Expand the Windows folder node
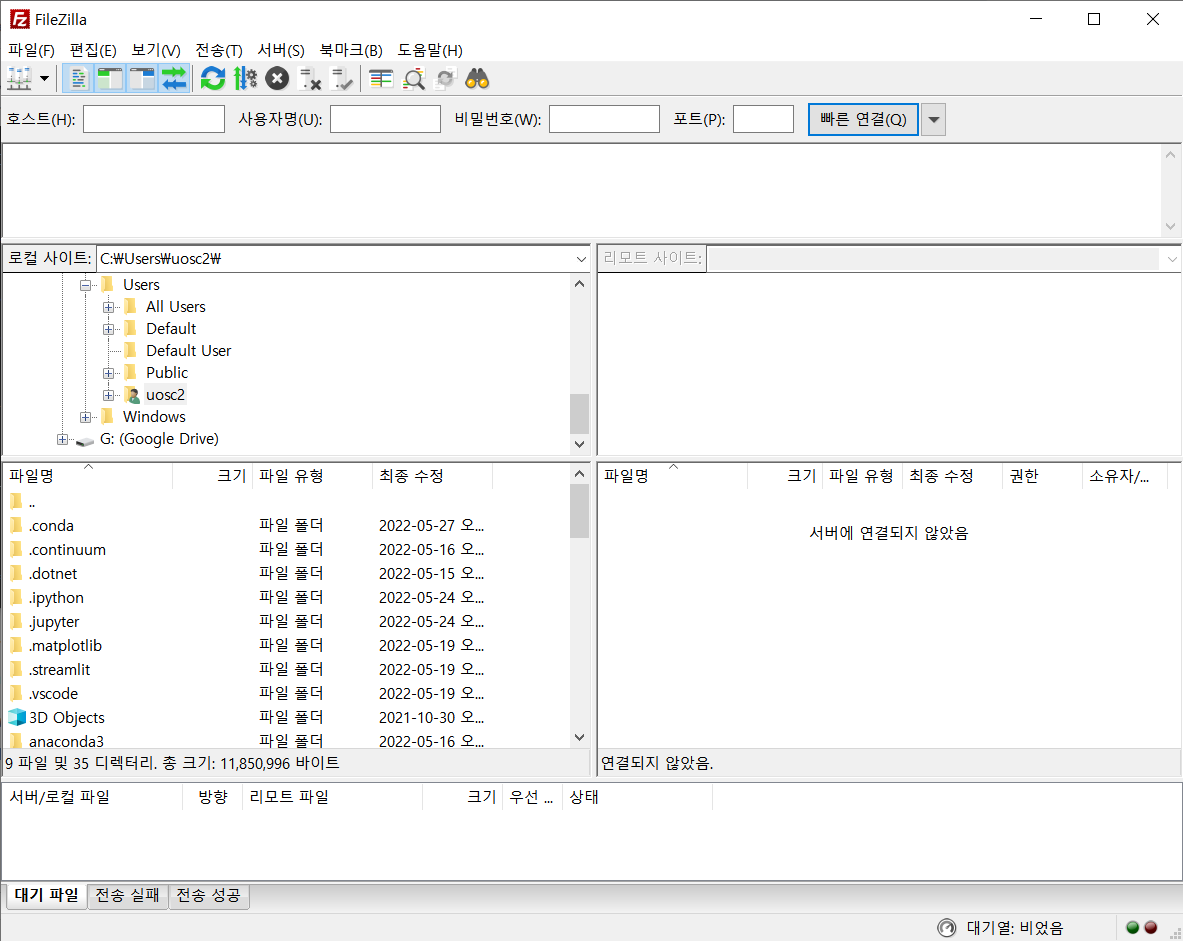Viewport: 1183px width, 941px height. pyautogui.click(x=85, y=417)
